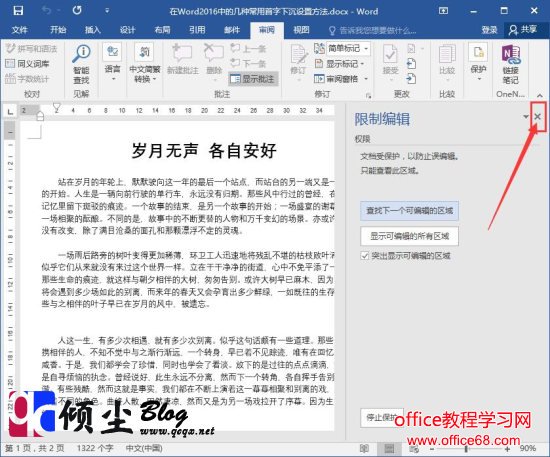Open the 修订 group dialog launcher
Screen dimensions: 550x457
[368, 95]
